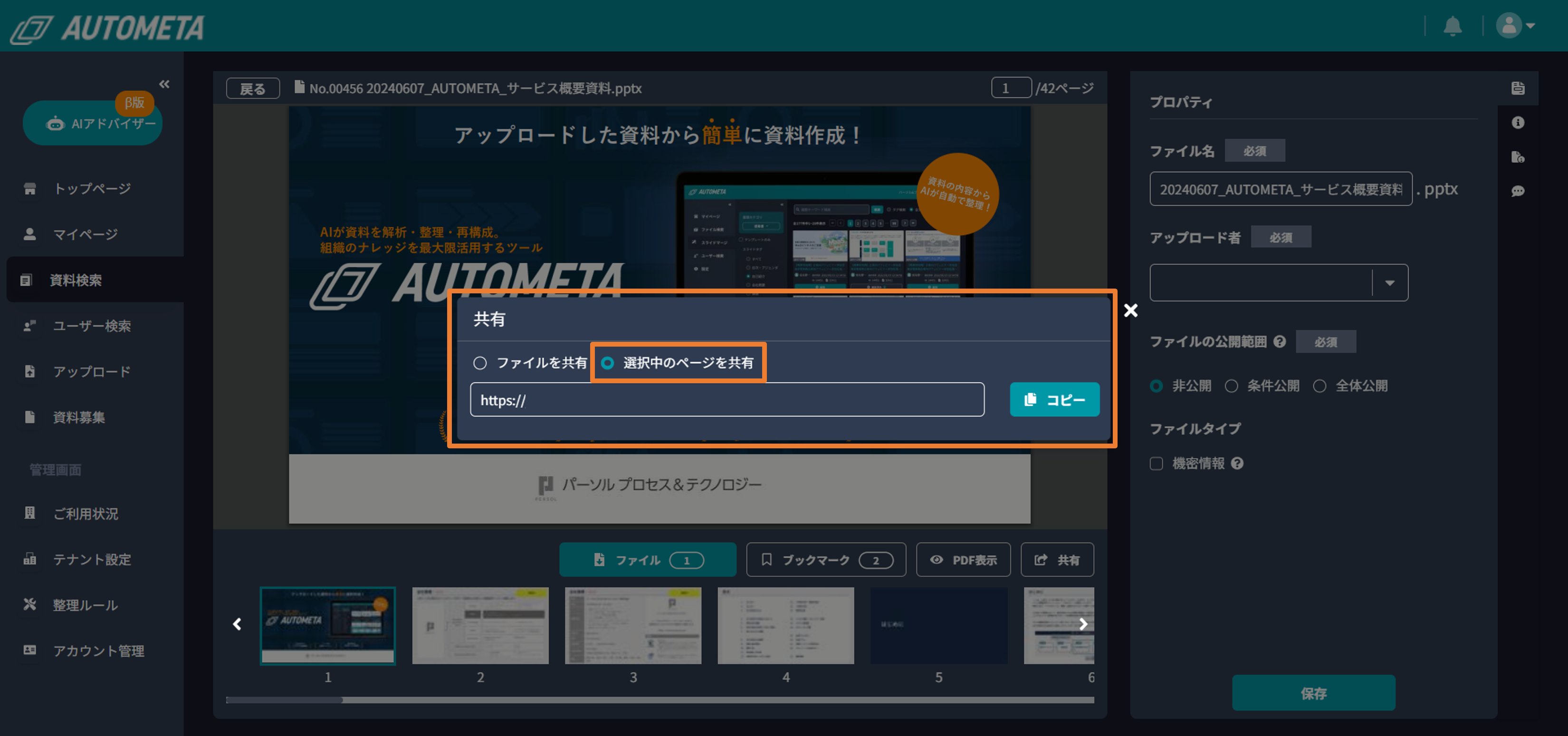Image resolution: width=1568 pixels, height=736 pixels.
Task: Click the トップページ store icon
Action: 30,188
